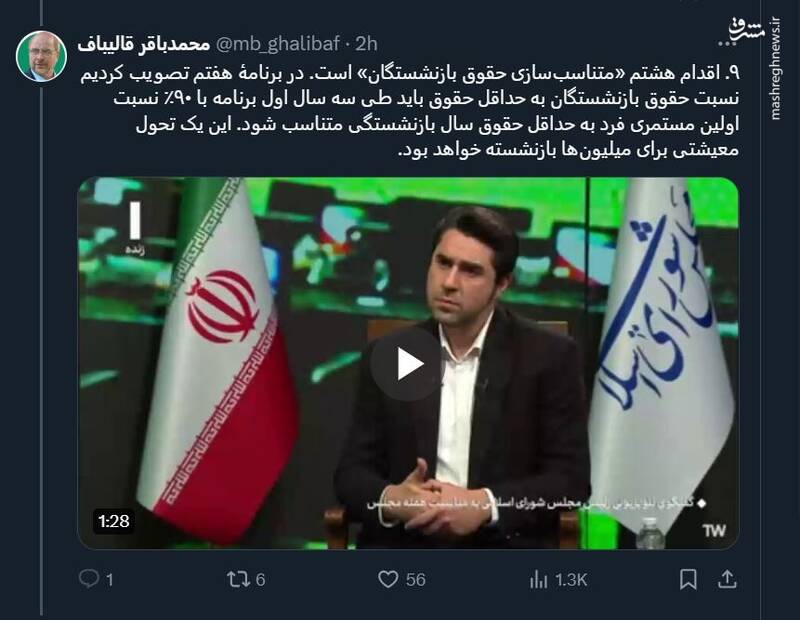Open the three-dot more options menu
Viewport: 800px width, 620px height.
tap(724, 44)
